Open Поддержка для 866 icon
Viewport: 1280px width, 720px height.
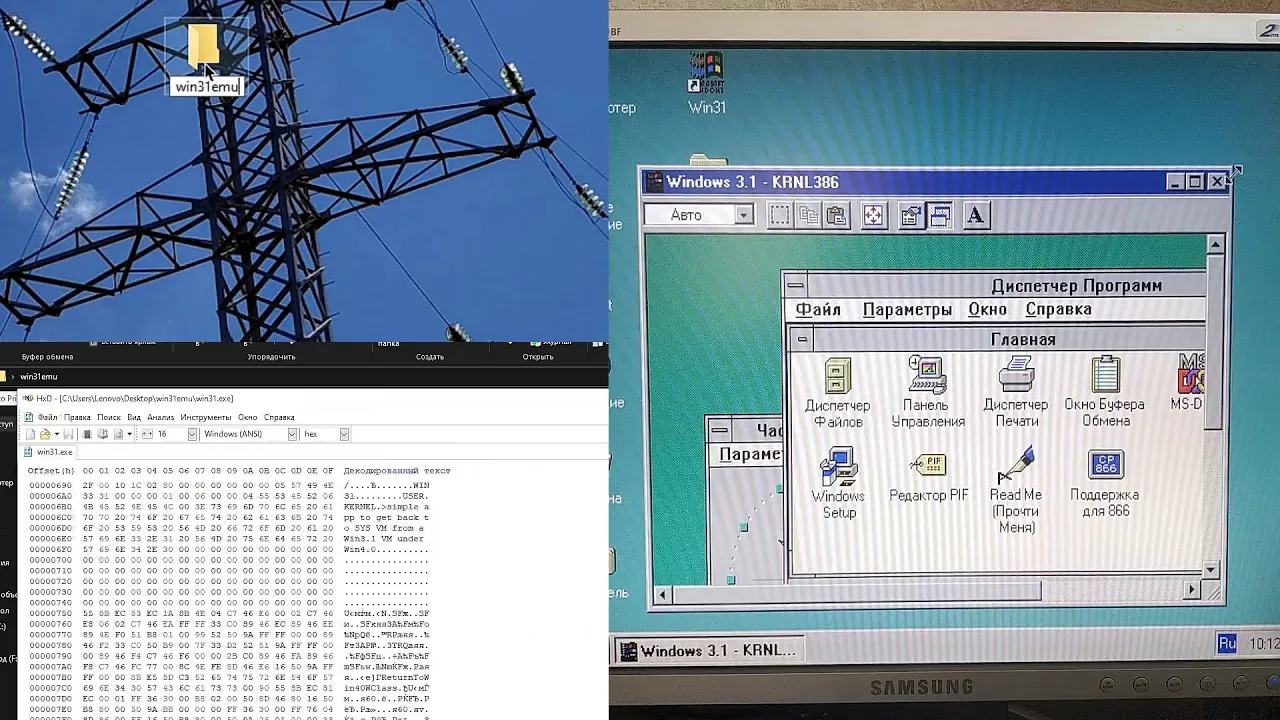tap(1104, 483)
